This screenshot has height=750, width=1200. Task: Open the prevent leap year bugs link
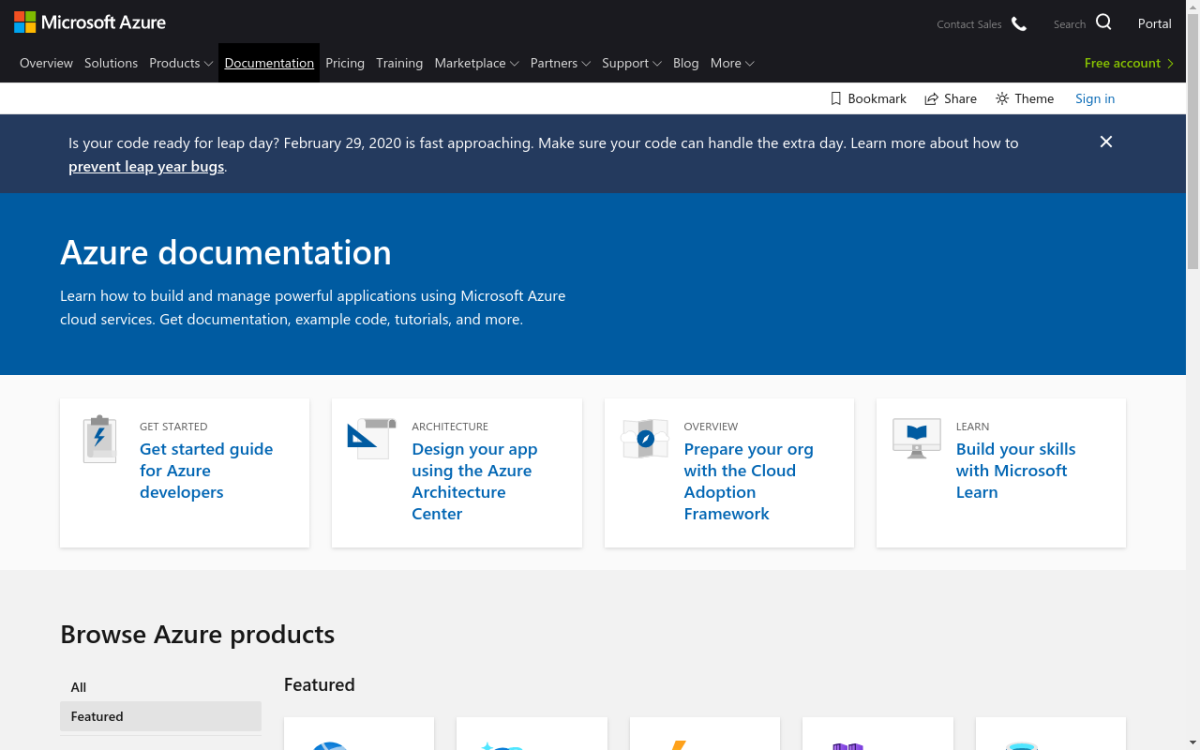point(146,167)
